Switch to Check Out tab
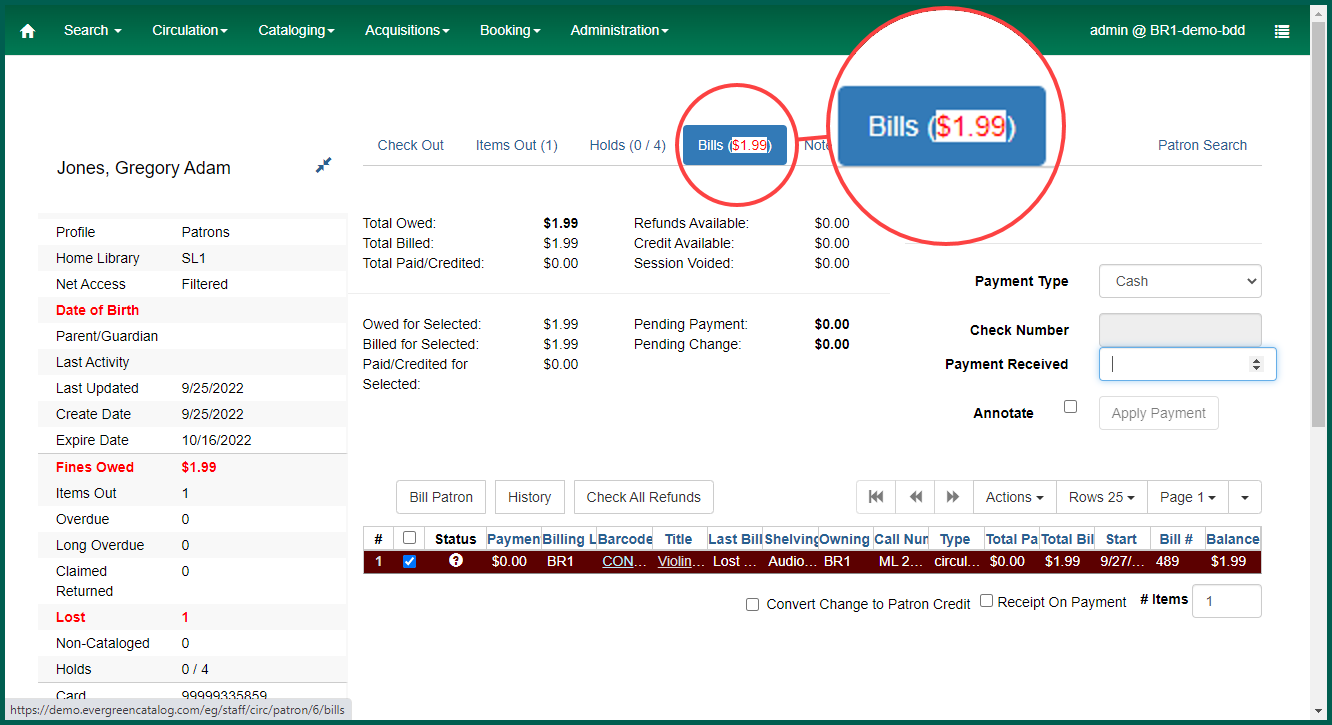1332x725 pixels. [x=410, y=145]
